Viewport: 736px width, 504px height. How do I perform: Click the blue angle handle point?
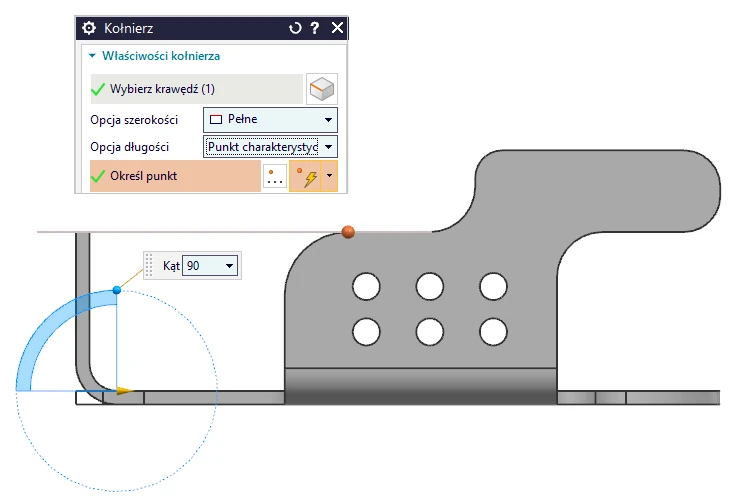pos(117,290)
